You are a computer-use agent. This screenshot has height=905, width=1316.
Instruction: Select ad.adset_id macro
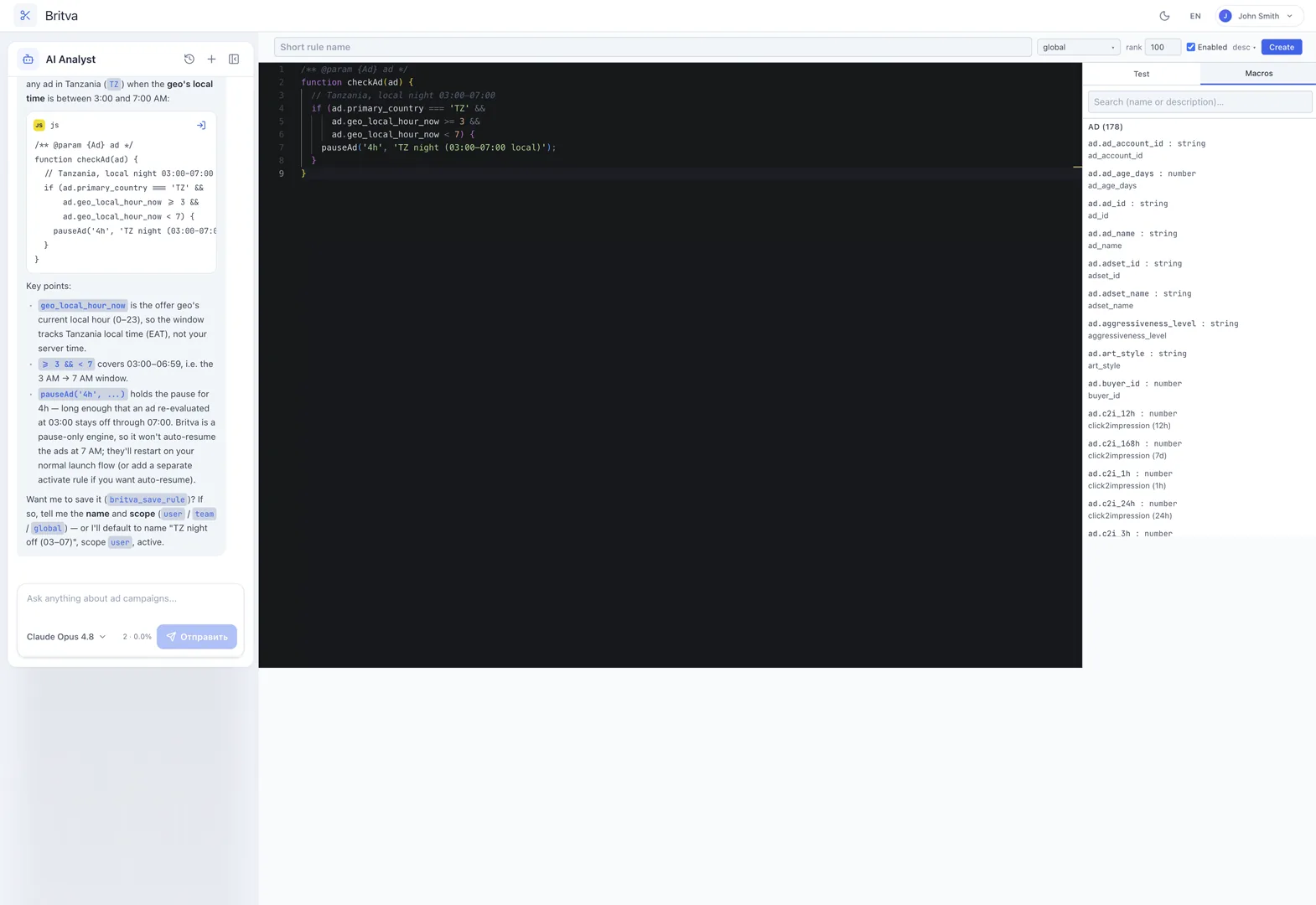[1199, 269]
